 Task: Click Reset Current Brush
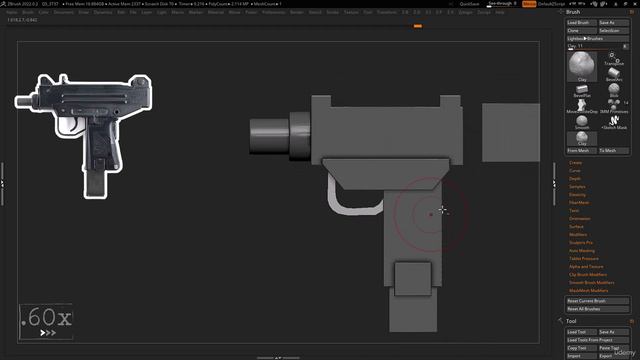pyautogui.click(x=598, y=301)
